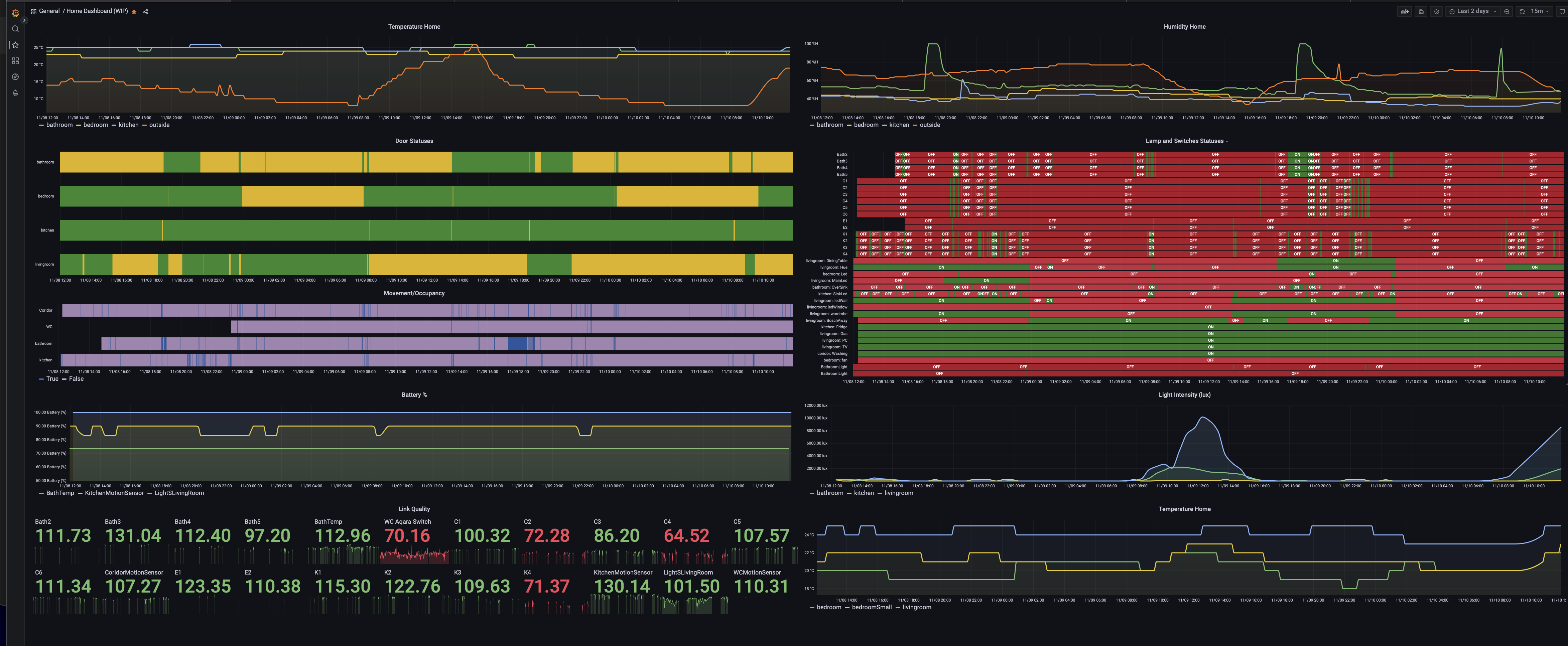The height and width of the screenshot is (646, 1568).
Task: Toggle bedroom series in Humidity Home legend
Action: pos(866,125)
